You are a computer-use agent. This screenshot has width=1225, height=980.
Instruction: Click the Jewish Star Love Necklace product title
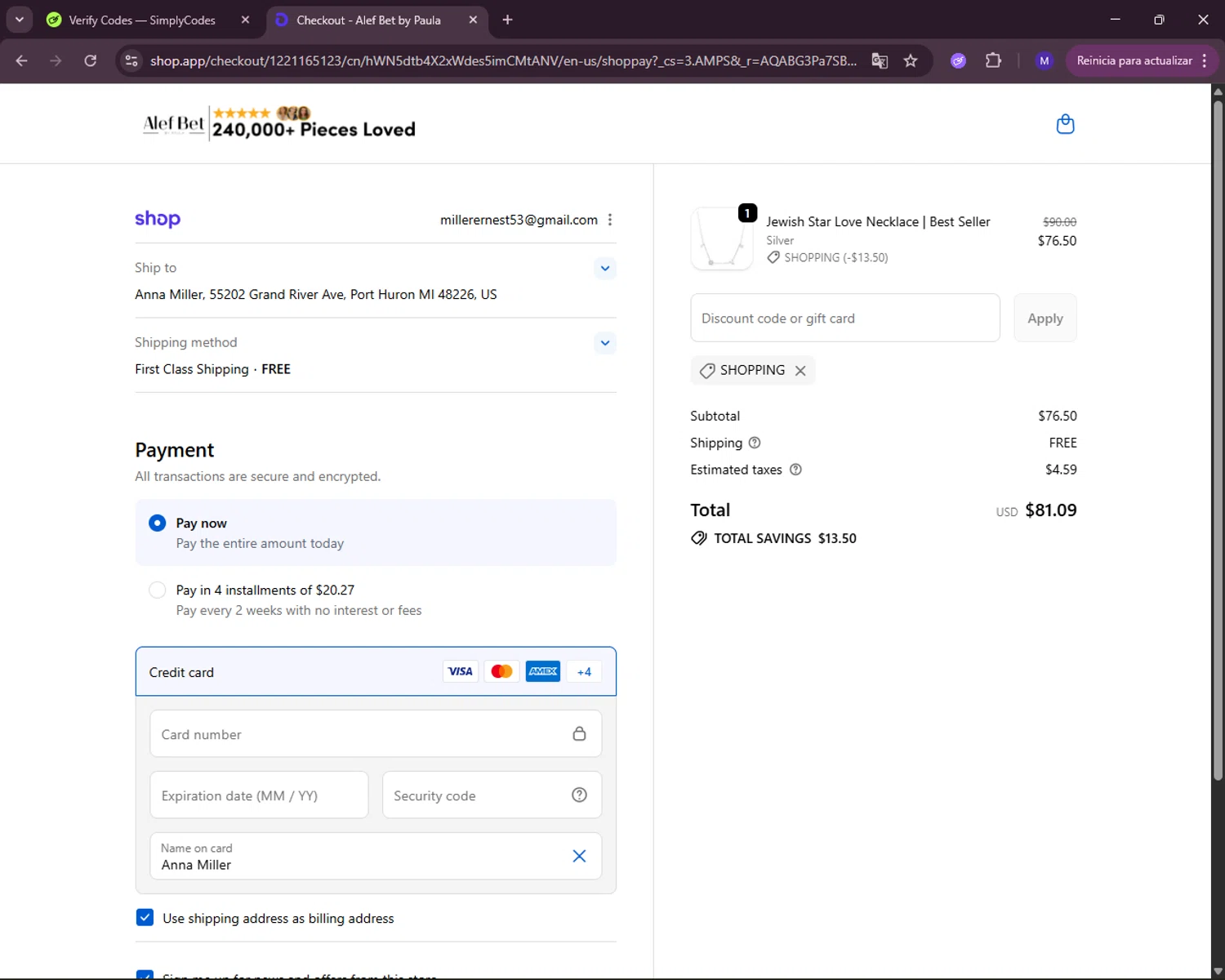878,221
